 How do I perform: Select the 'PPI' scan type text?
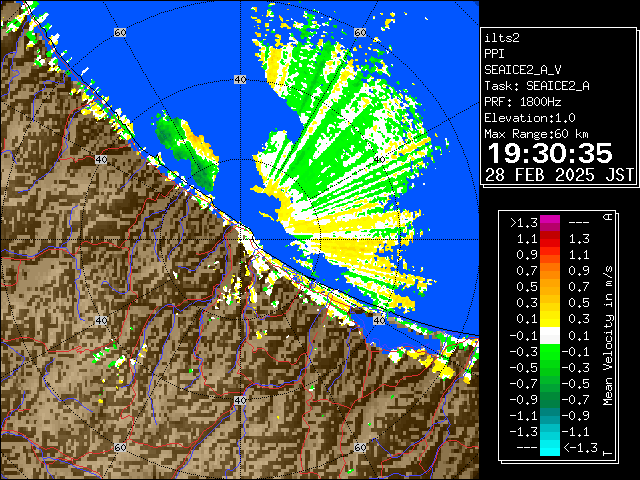[494, 54]
